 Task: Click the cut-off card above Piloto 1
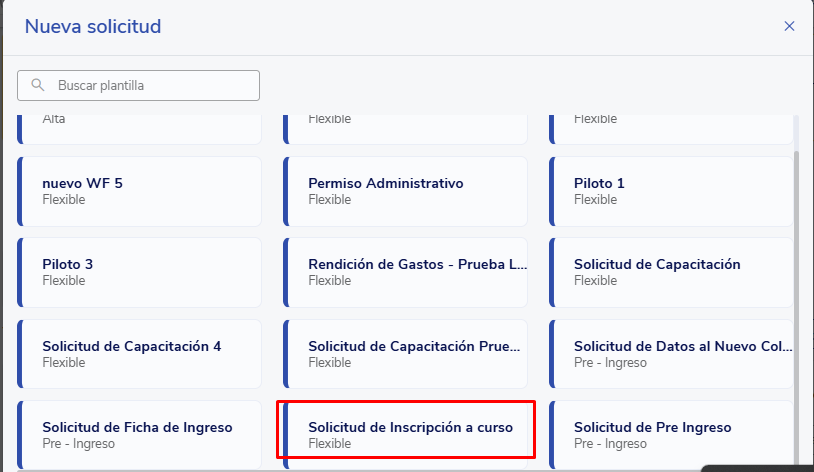tap(670, 127)
